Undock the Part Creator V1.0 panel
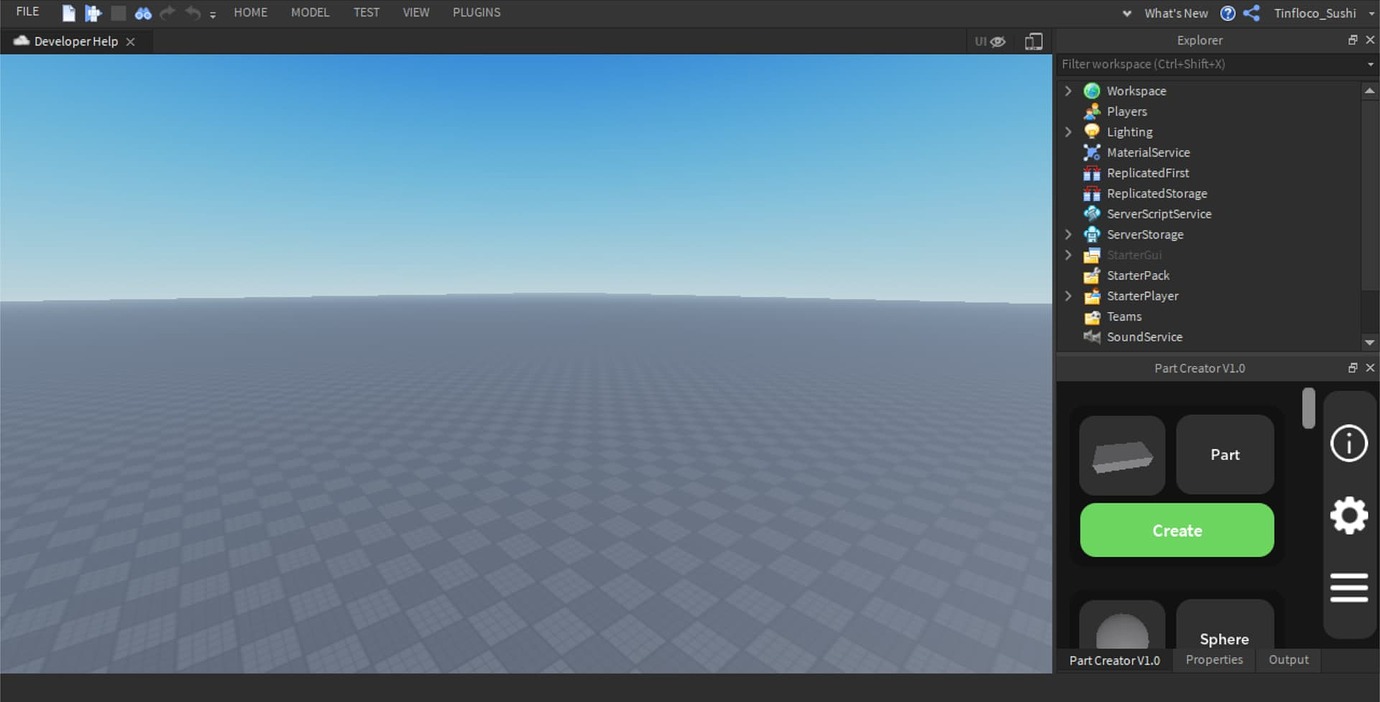The image size is (1380, 702). [x=1353, y=368]
